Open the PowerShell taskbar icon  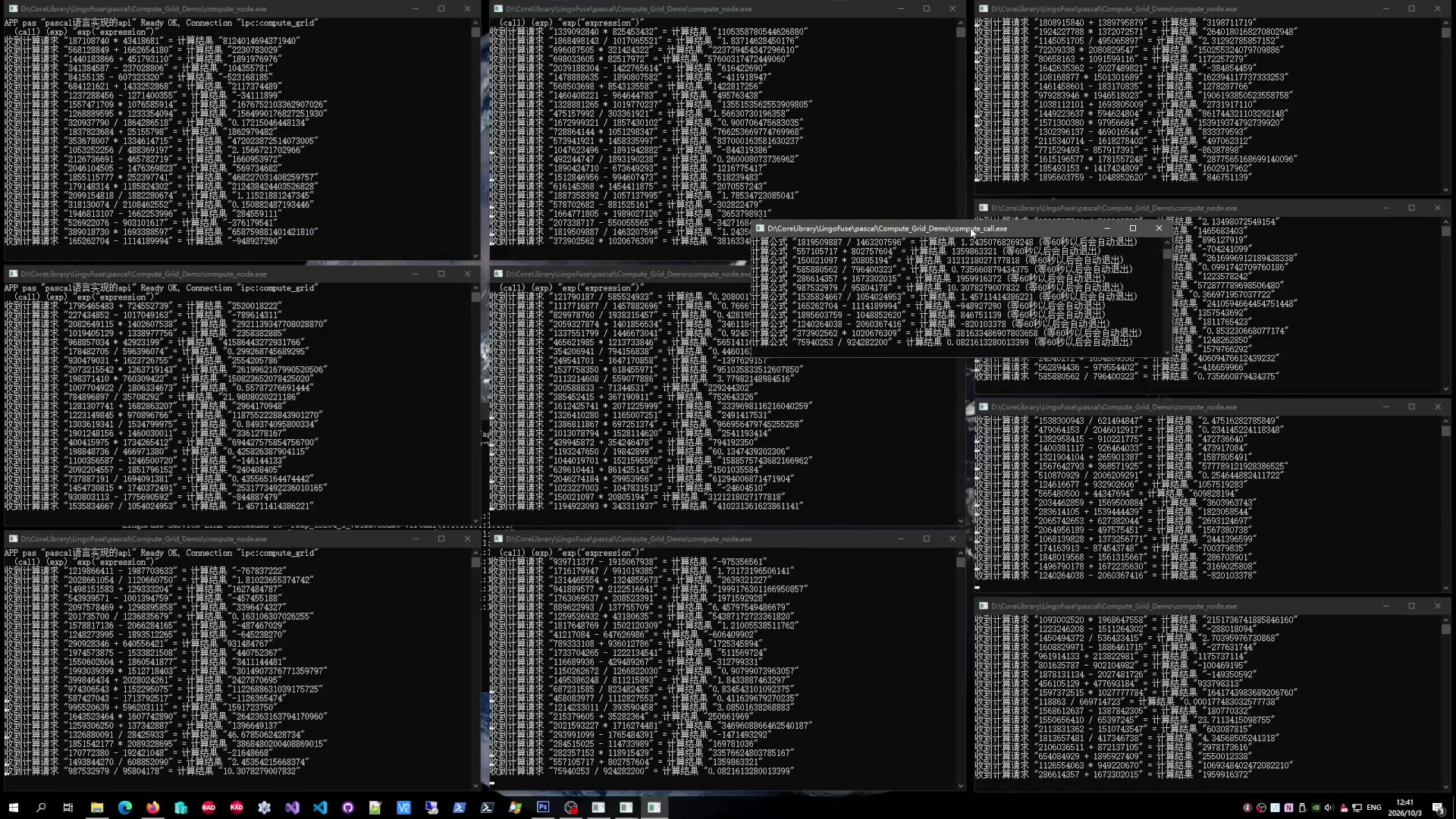point(460,808)
